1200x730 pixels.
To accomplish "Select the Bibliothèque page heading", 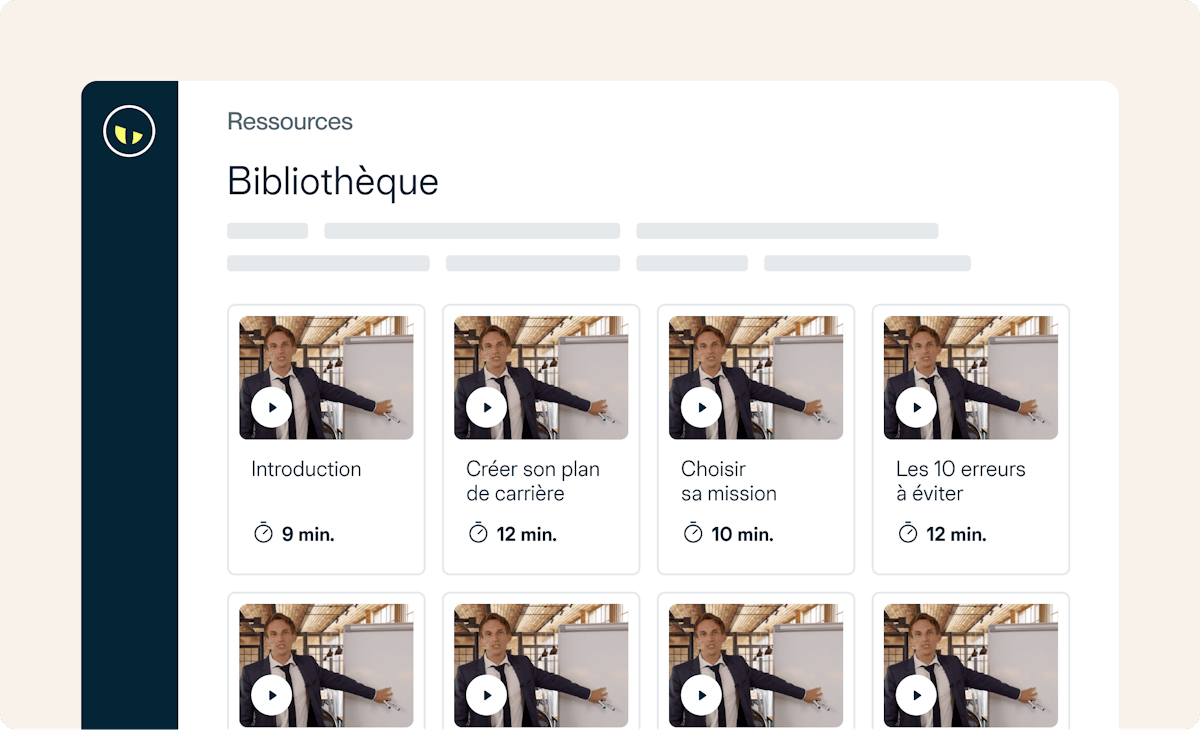I will pos(333,182).
